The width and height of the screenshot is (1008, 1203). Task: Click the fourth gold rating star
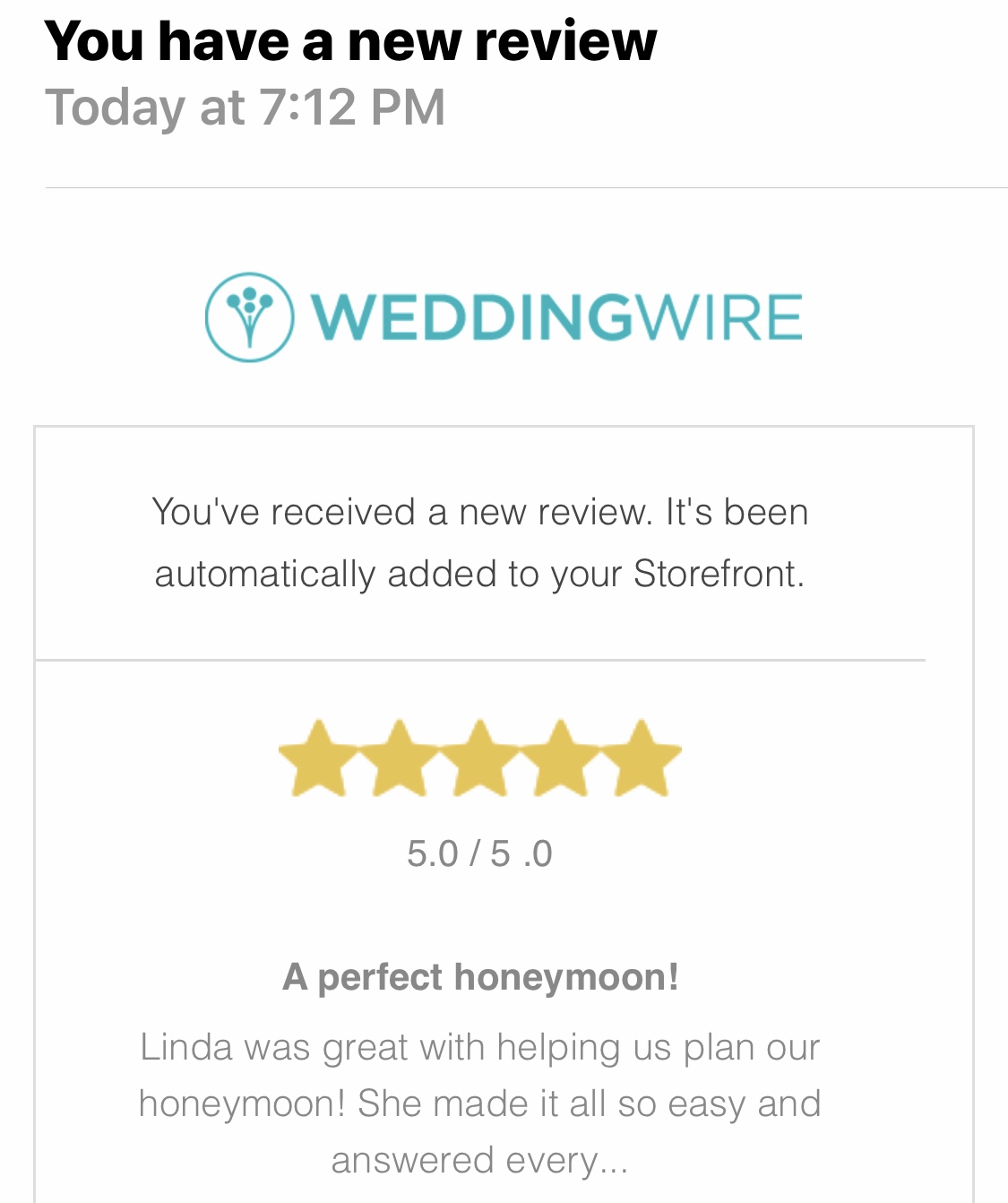coord(560,759)
